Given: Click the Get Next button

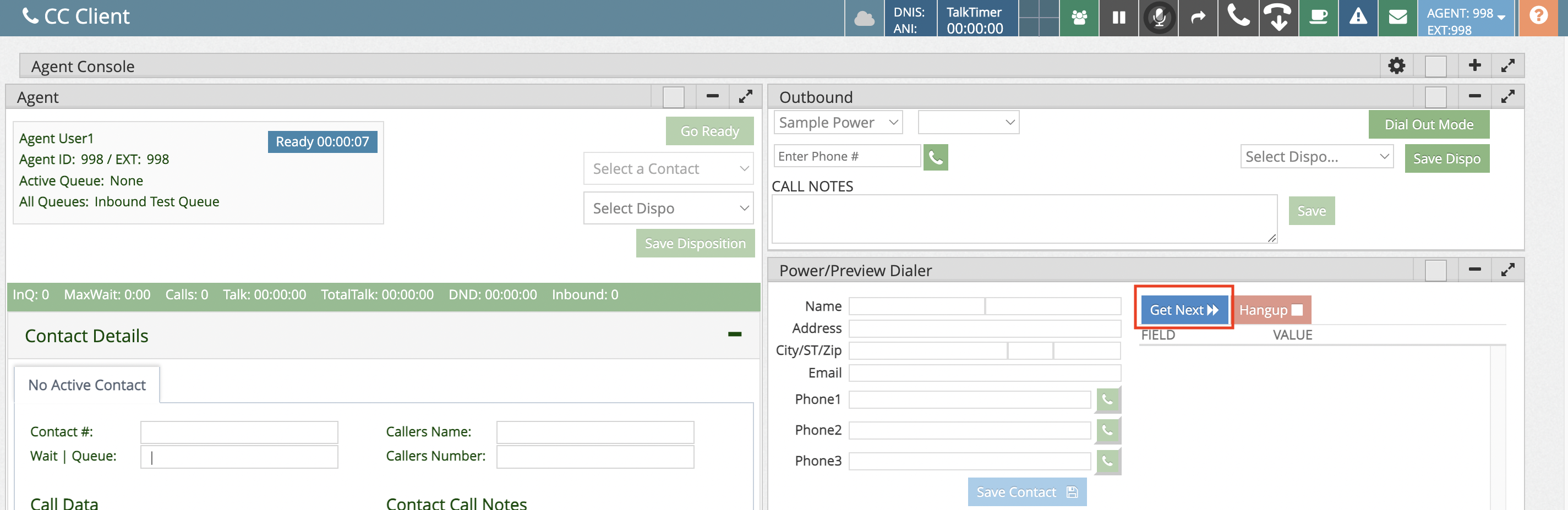Looking at the screenshot, I should pos(1184,310).
